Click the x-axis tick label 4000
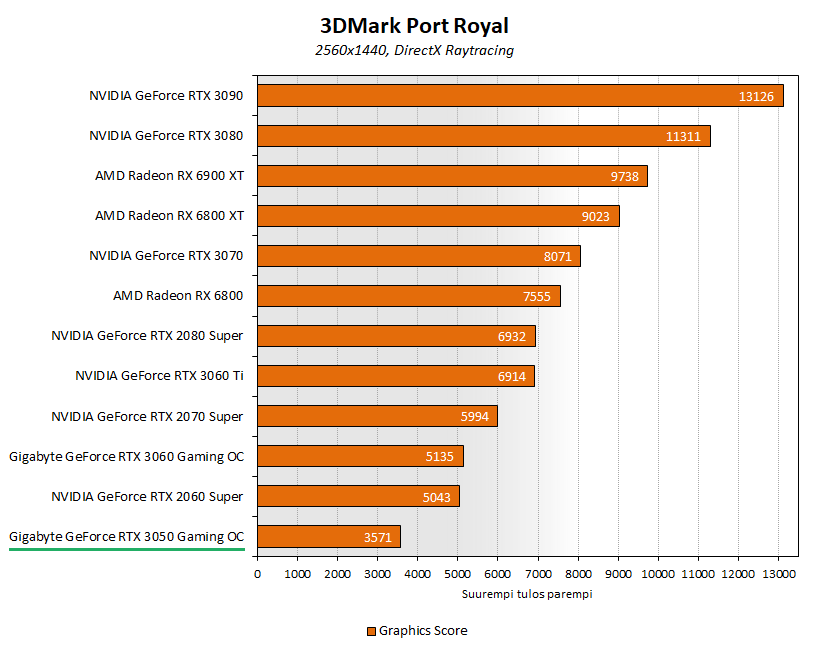The height and width of the screenshot is (652, 830). pos(418,574)
